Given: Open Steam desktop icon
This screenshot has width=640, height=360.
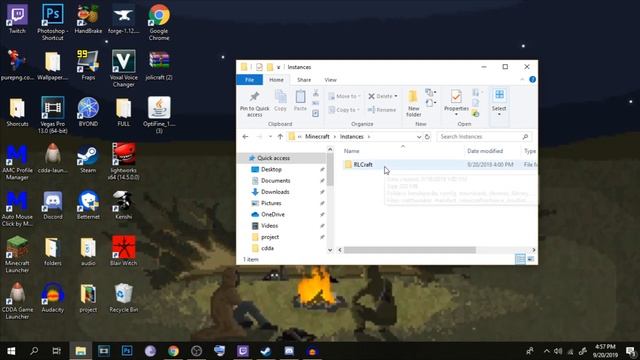Looking at the screenshot, I should 88,158.
